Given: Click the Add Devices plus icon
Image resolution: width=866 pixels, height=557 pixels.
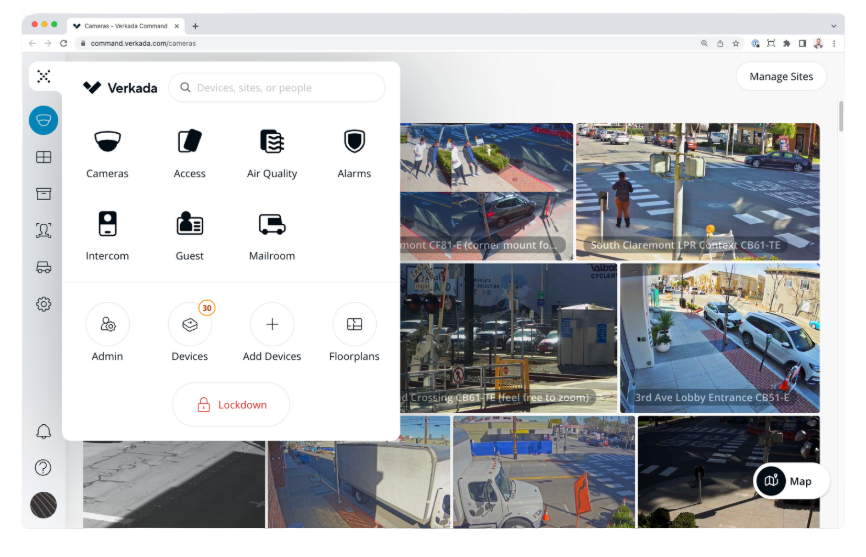Looking at the screenshot, I should [272, 324].
